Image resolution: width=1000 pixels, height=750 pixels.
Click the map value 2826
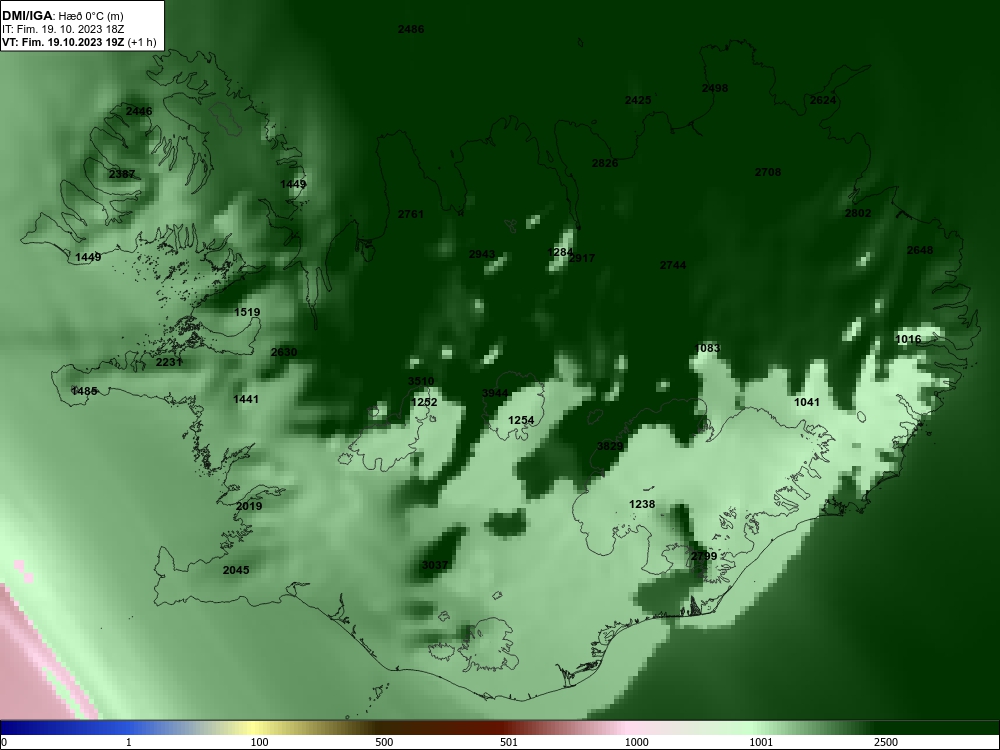pyautogui.click(x=605, y=164)
